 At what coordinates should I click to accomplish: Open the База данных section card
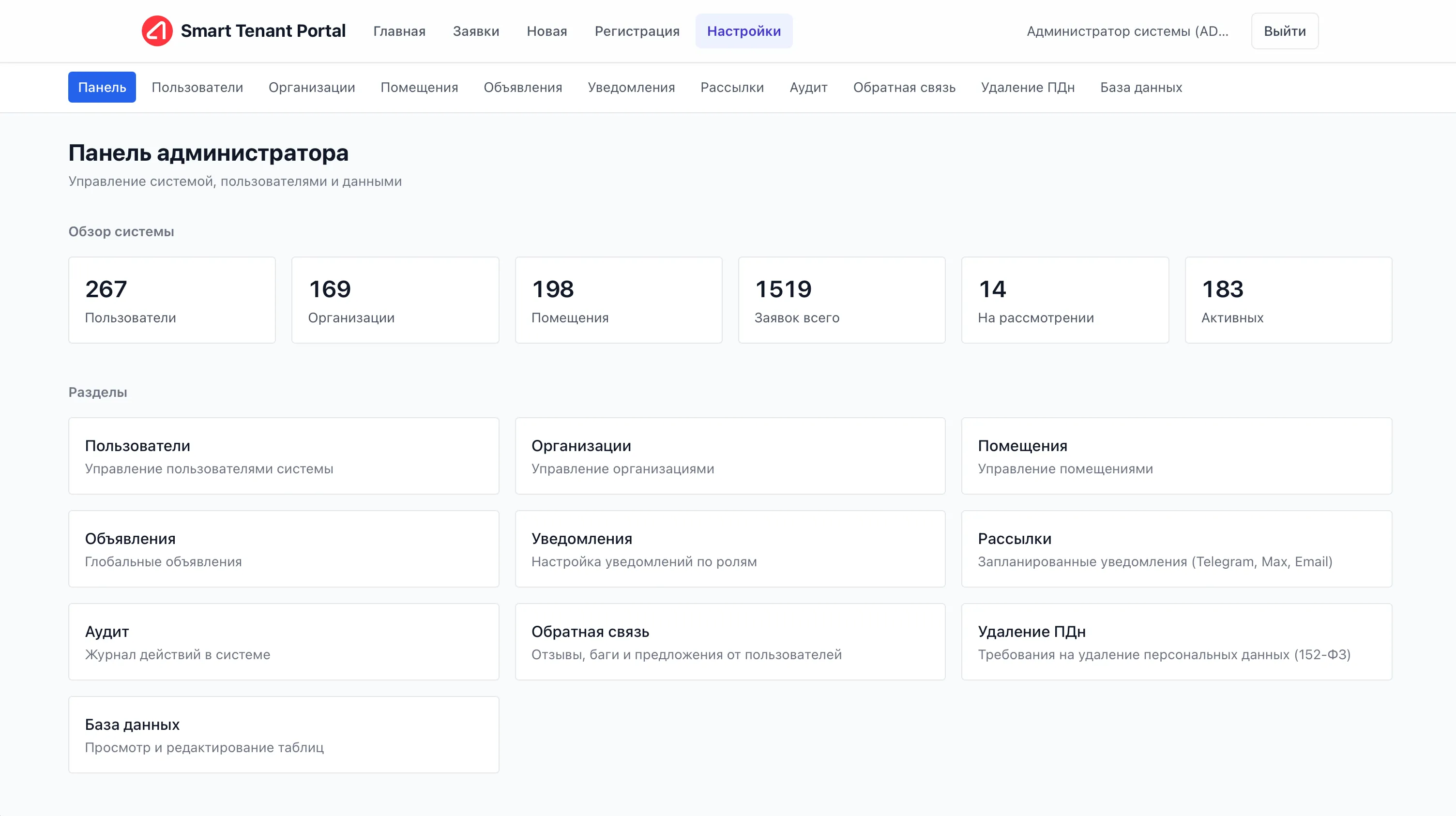(x=284, y=735)
